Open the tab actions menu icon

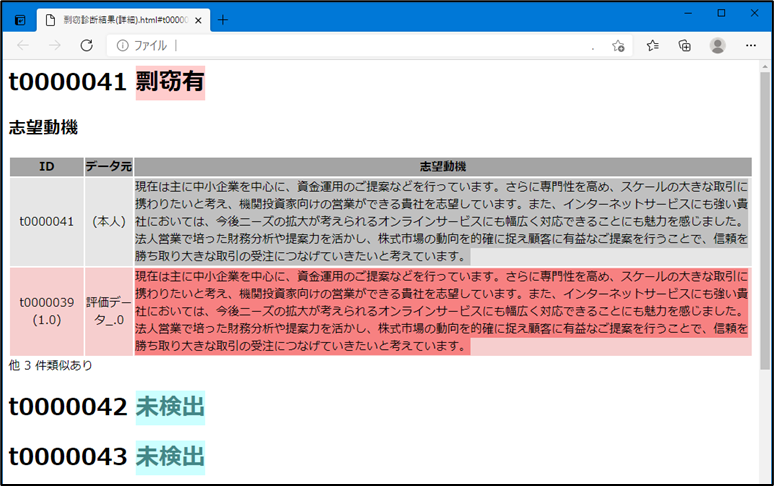tap(19, 19)
